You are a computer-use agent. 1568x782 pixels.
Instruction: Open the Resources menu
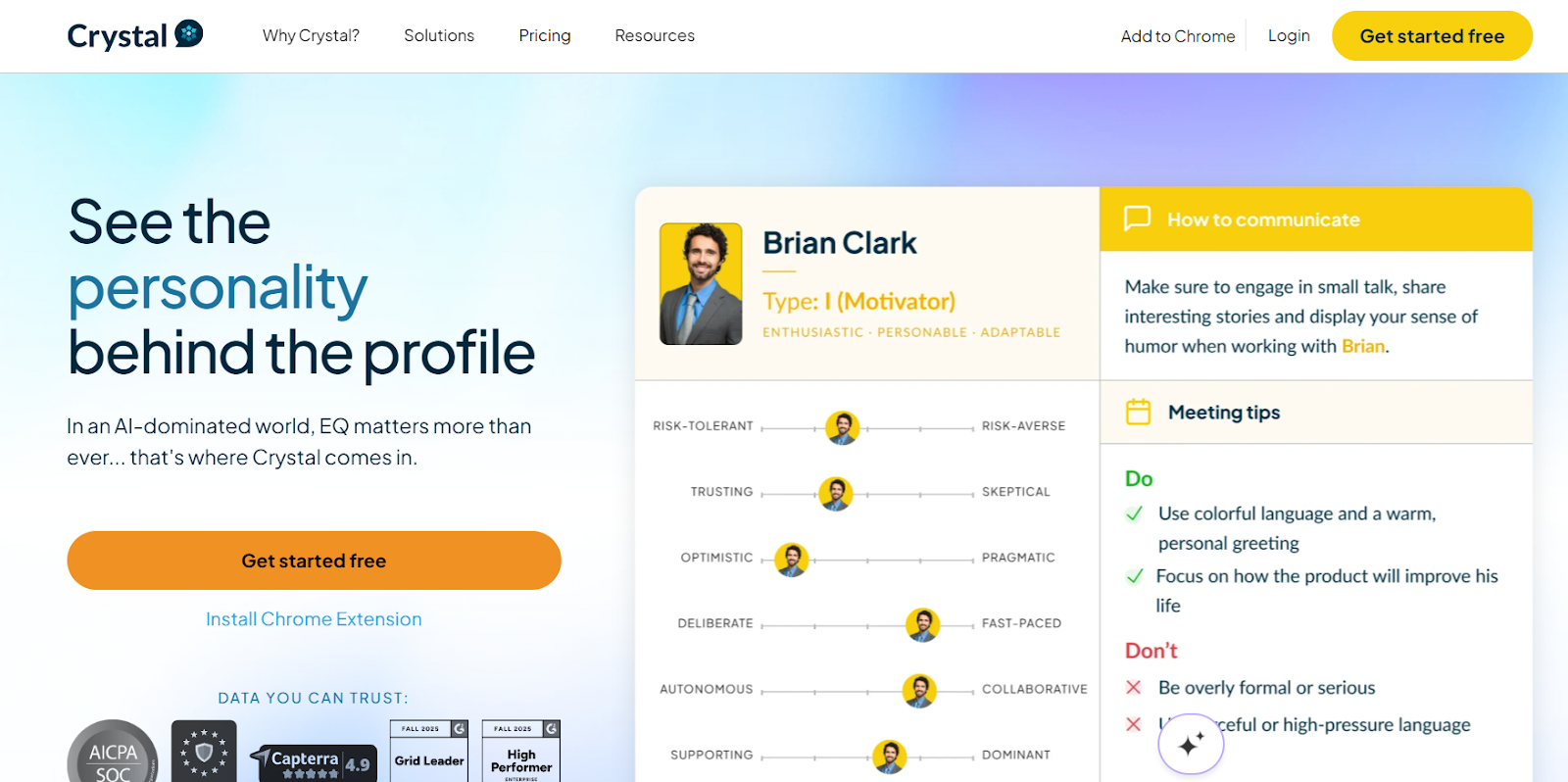tap(655, 35)
